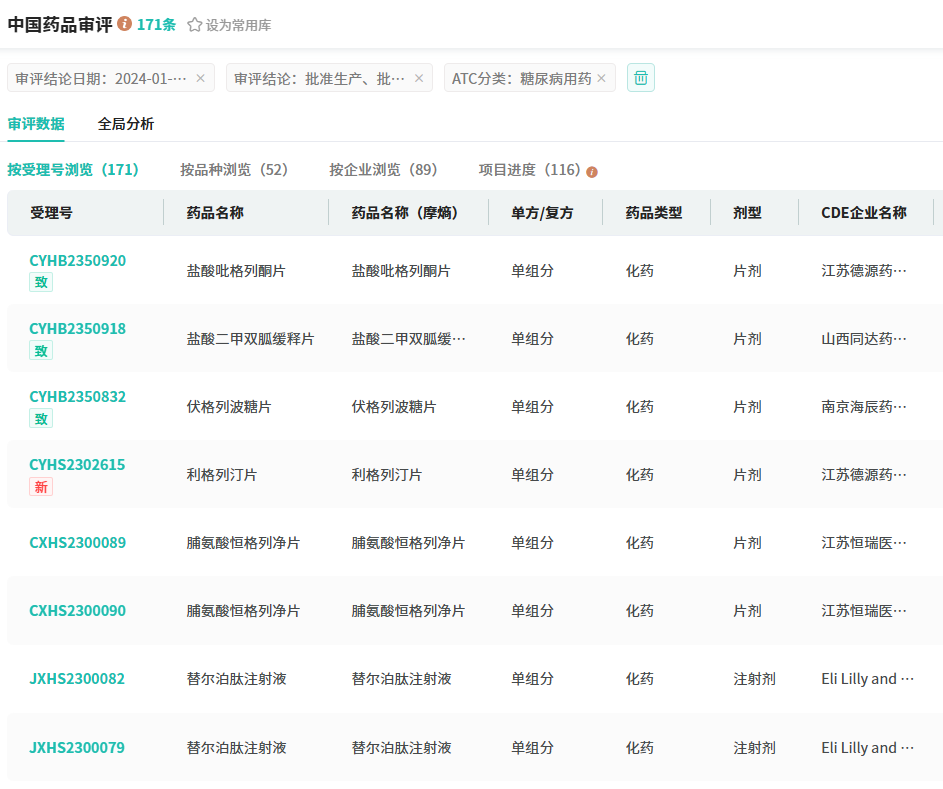Select the 审评数据 tab

[36, 124]
